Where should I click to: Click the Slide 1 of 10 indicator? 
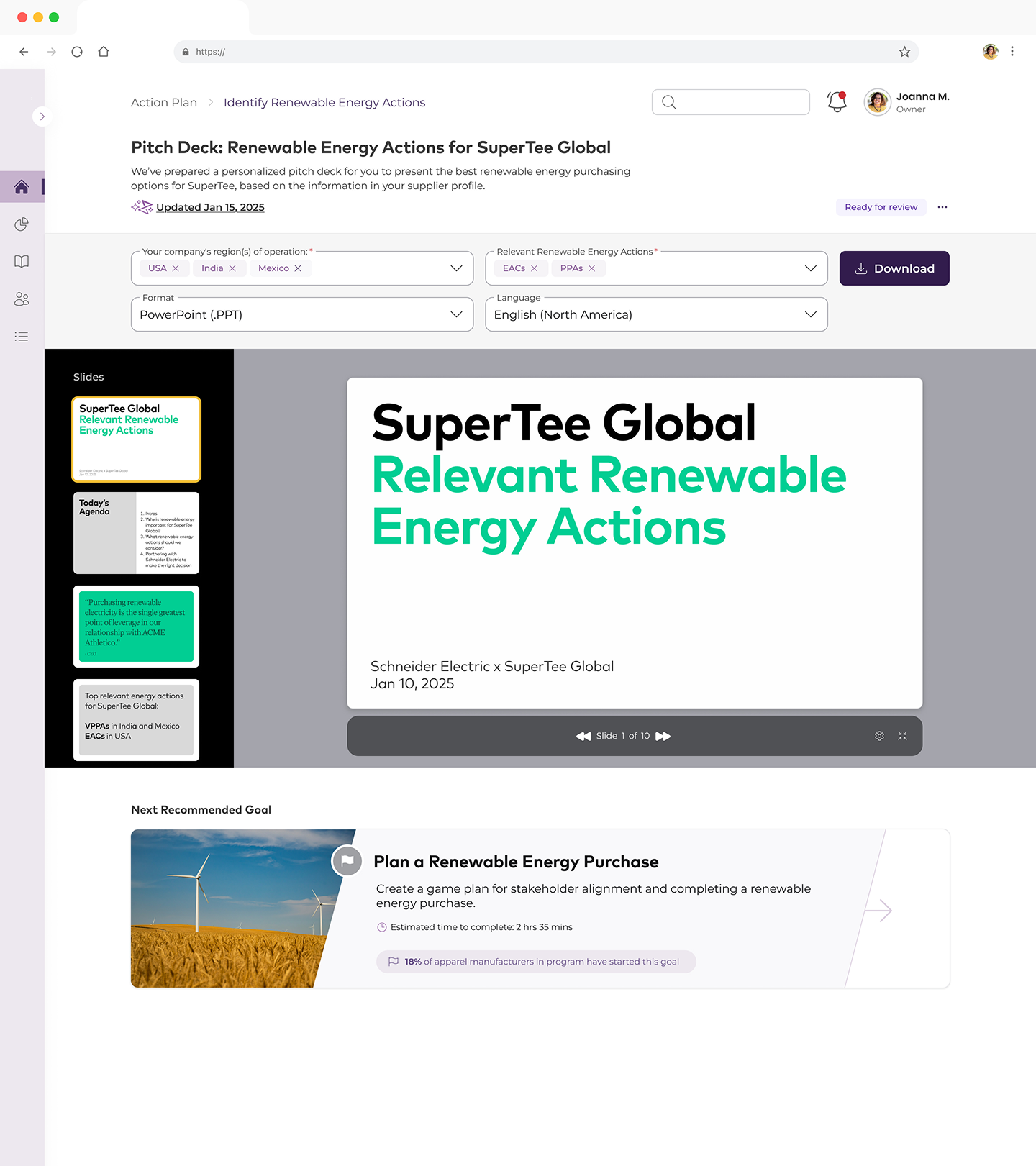623,736
